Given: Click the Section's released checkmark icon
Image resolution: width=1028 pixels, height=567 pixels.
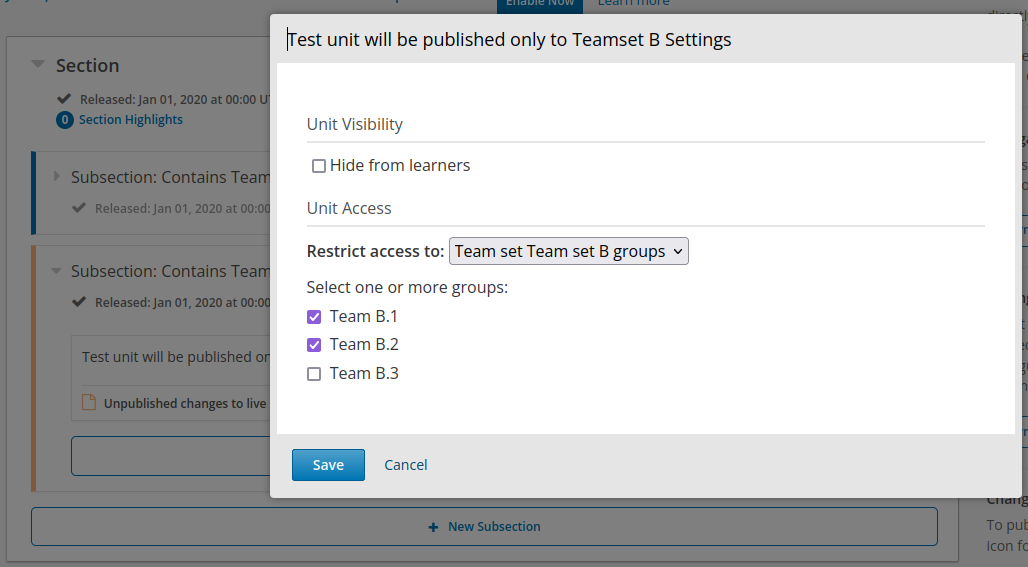Looking at the screenshot, I should (x=65, y=99).
